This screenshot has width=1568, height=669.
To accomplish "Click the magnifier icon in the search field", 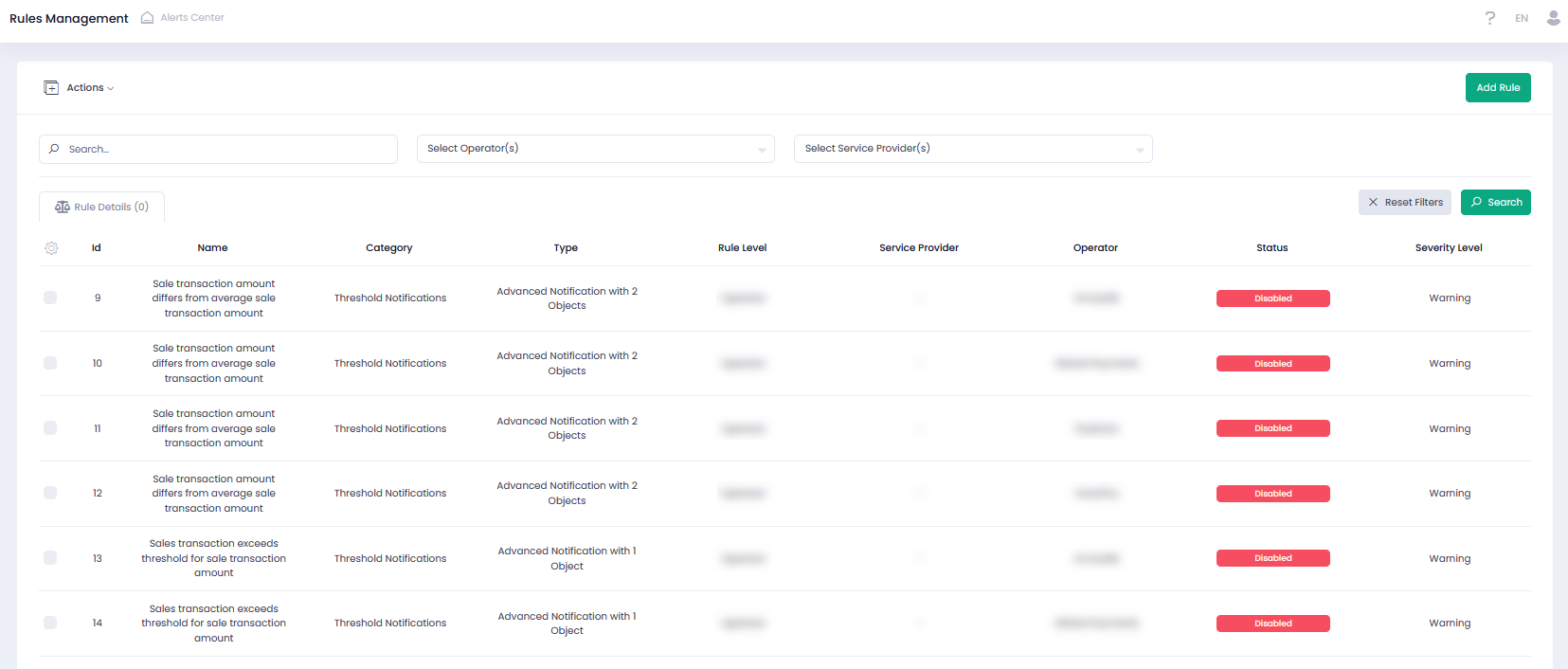I will (54, 149).
